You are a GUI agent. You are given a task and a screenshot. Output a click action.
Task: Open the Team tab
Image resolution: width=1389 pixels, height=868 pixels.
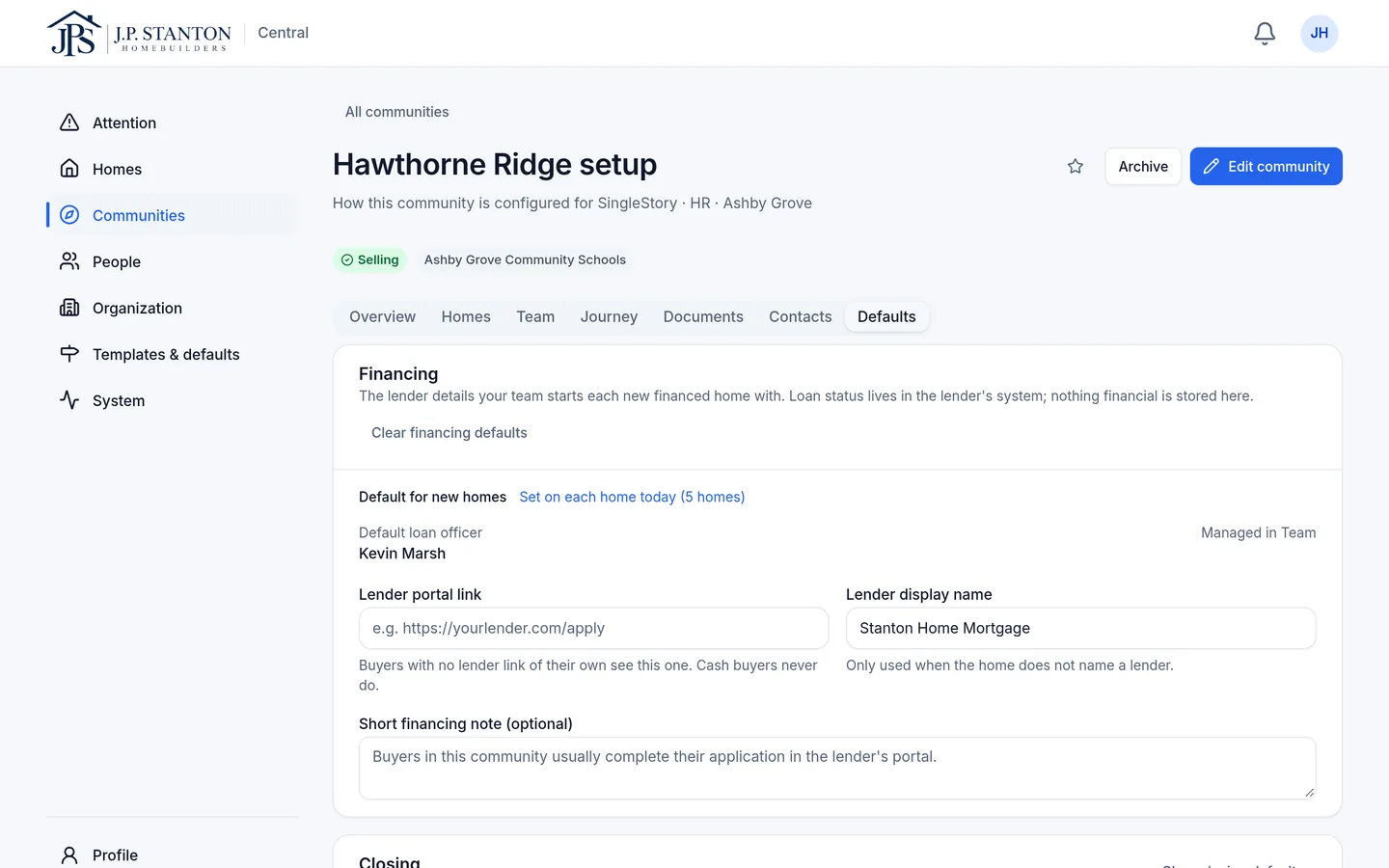535,317
